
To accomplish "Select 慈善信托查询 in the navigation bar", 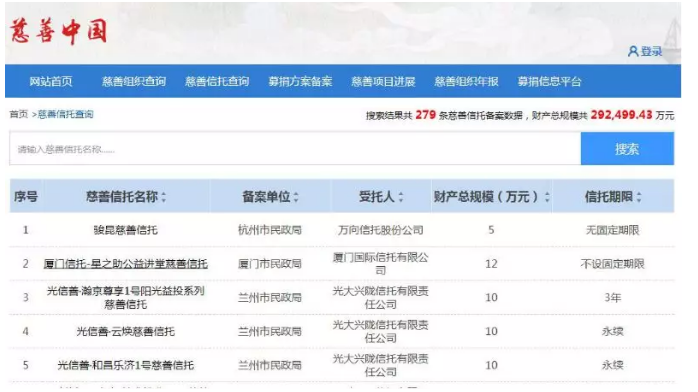I will (x=217, y=81).
